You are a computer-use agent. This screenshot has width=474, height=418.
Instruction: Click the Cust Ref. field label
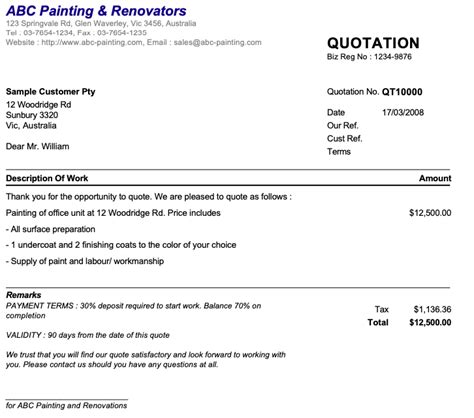coord(344,139)
